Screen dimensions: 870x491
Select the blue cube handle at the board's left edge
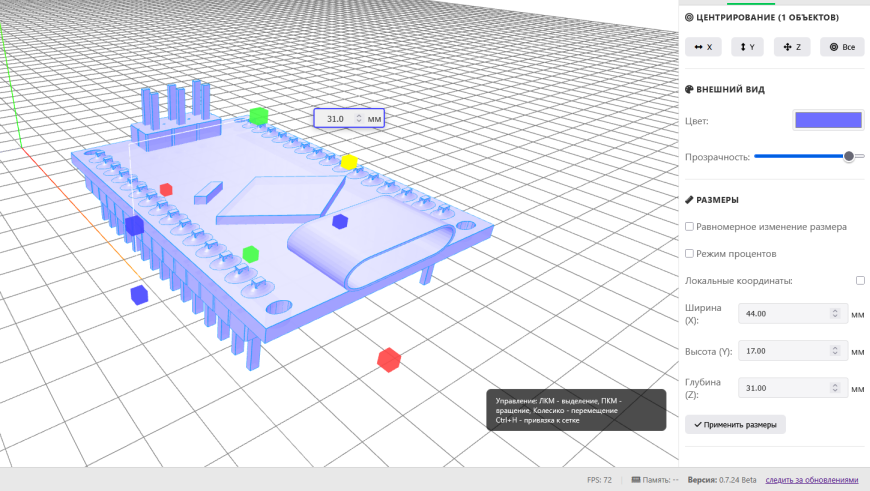click(134, 226)
